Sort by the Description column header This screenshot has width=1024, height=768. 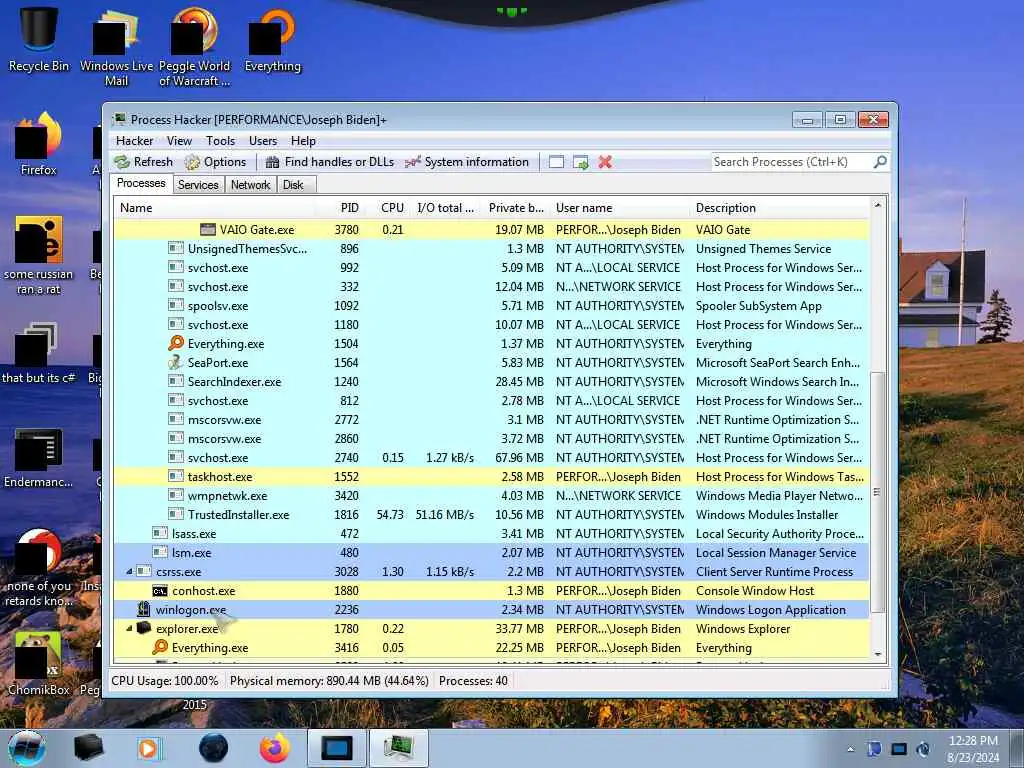pos(780,208)
